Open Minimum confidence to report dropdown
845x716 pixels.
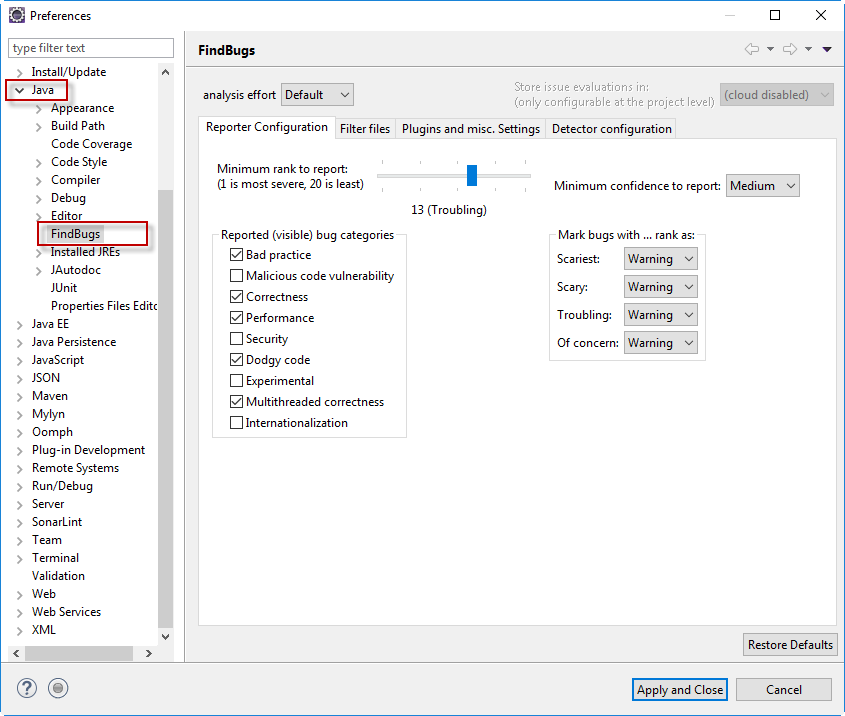(x=763, y=186)
